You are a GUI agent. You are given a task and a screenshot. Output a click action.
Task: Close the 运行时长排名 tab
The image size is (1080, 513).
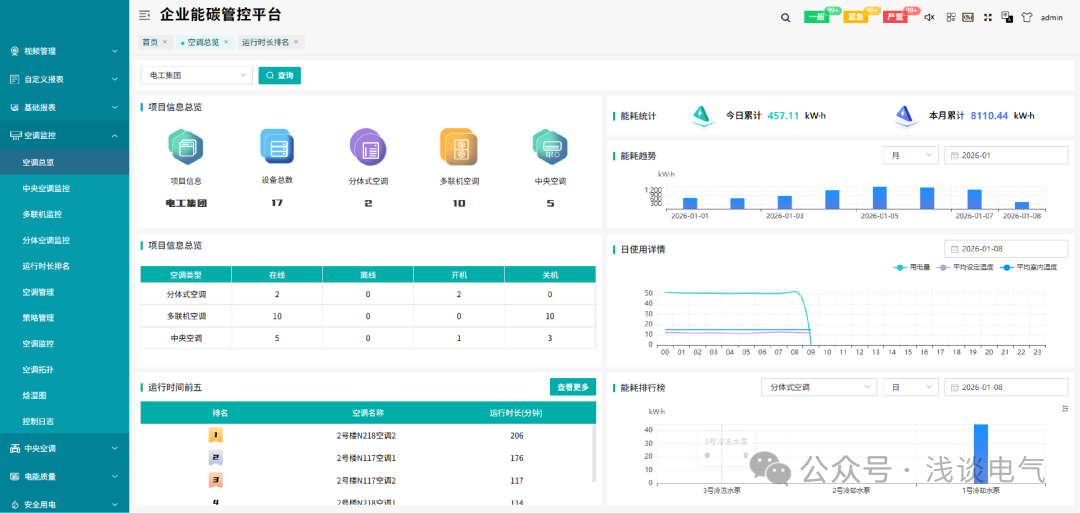[296, 42]
